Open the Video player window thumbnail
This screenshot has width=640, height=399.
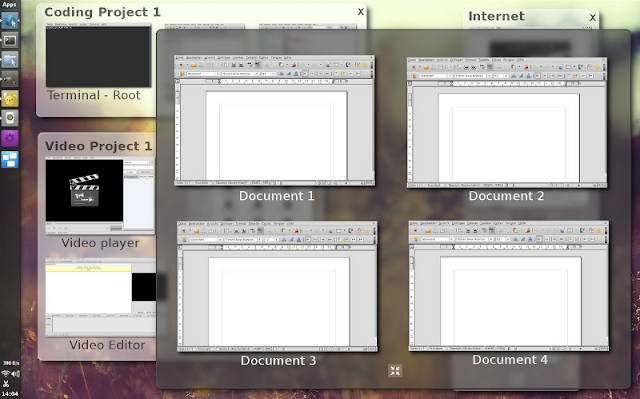point(100,196)
